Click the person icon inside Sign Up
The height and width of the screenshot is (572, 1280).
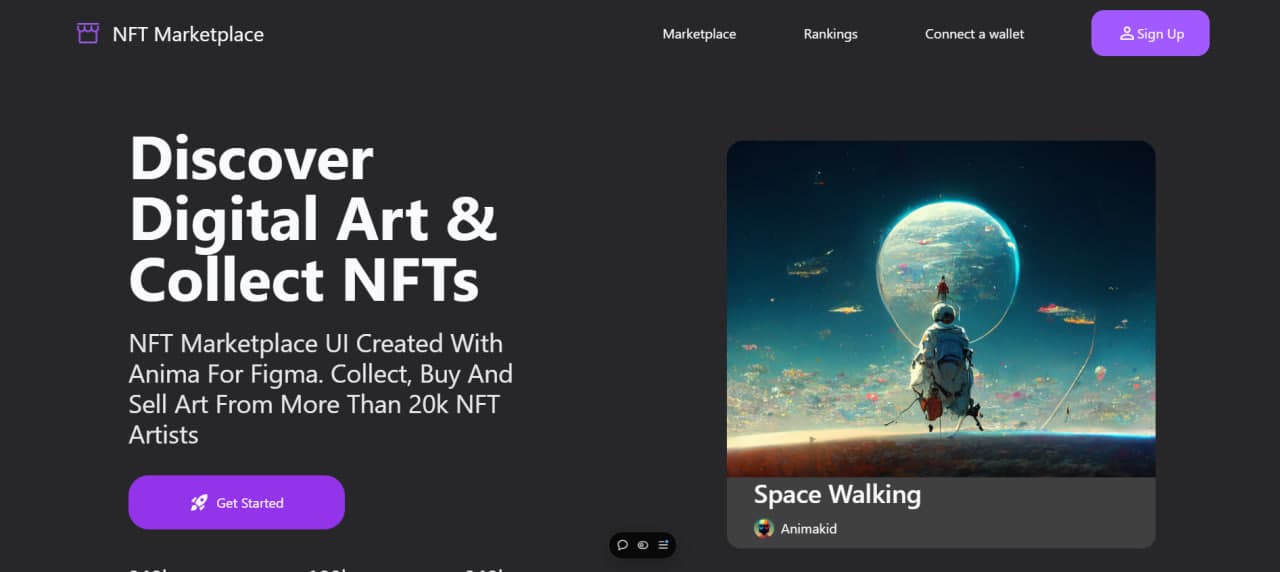click(1127, 33)
